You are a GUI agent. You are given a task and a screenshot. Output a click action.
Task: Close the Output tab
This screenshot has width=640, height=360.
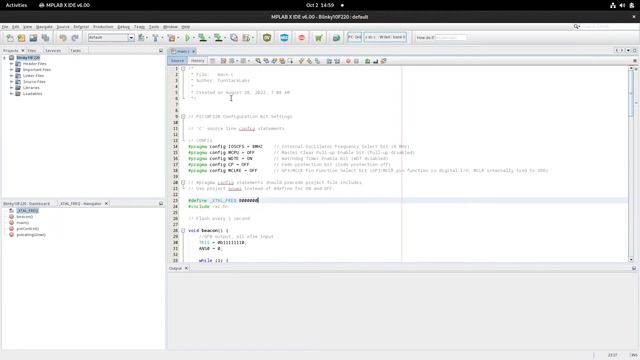186,268
